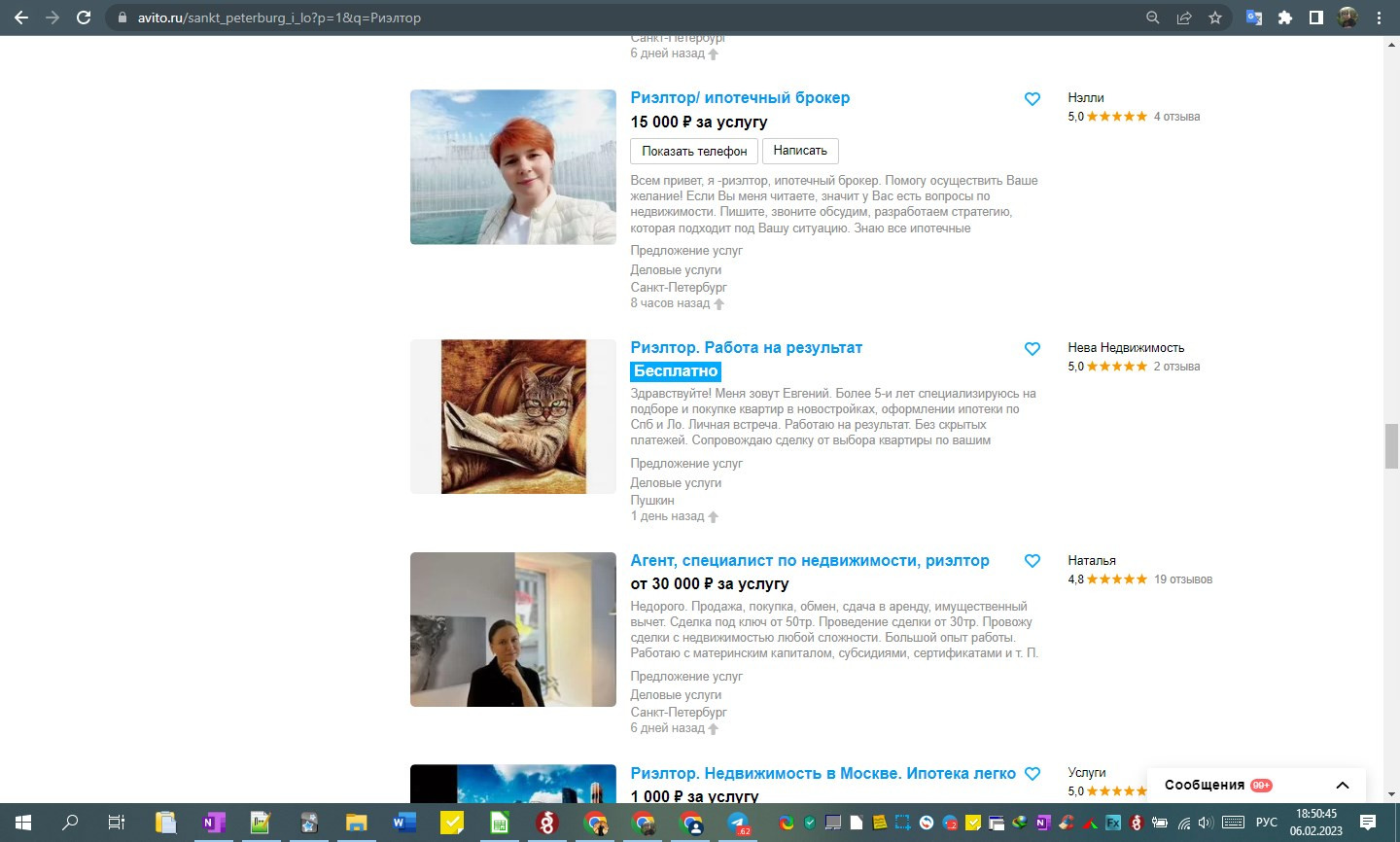This screenshot has width=1400, height=842.
Task: Open yellow sticky notes taskbar app
Action: 451,823
